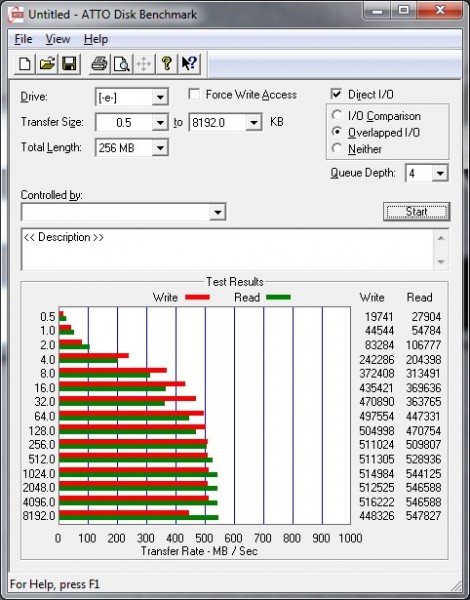Image resolution: width=470 pixels, height=600 pixels.
Task: Open the Help menu
Action: 96,39
